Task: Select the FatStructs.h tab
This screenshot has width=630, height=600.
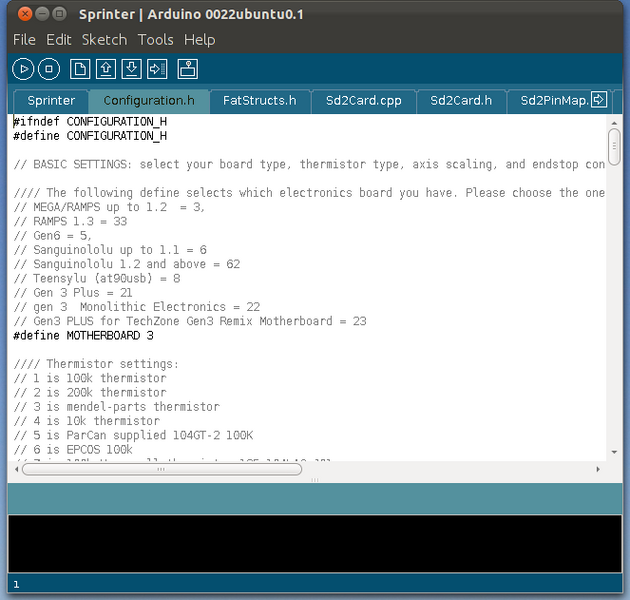Action: (x=259, y=101)
